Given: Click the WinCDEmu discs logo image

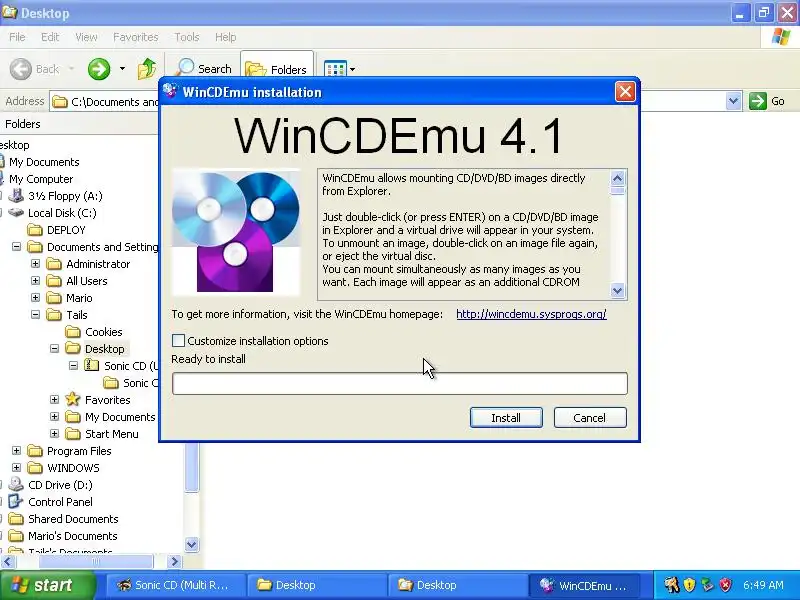Looking at the screenshot, I should coord(236,232).
